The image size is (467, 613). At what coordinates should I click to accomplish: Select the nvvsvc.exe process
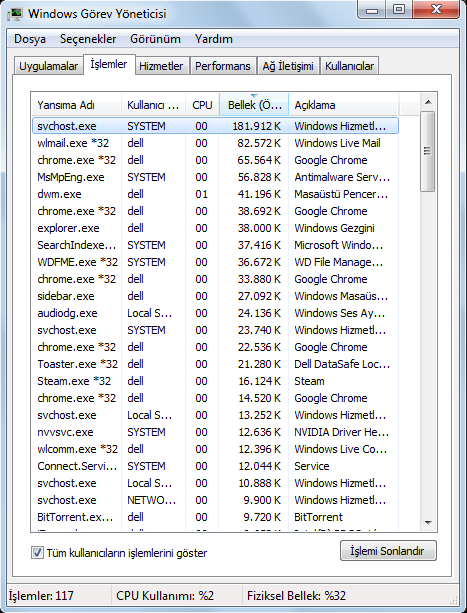tap(215, 432)
